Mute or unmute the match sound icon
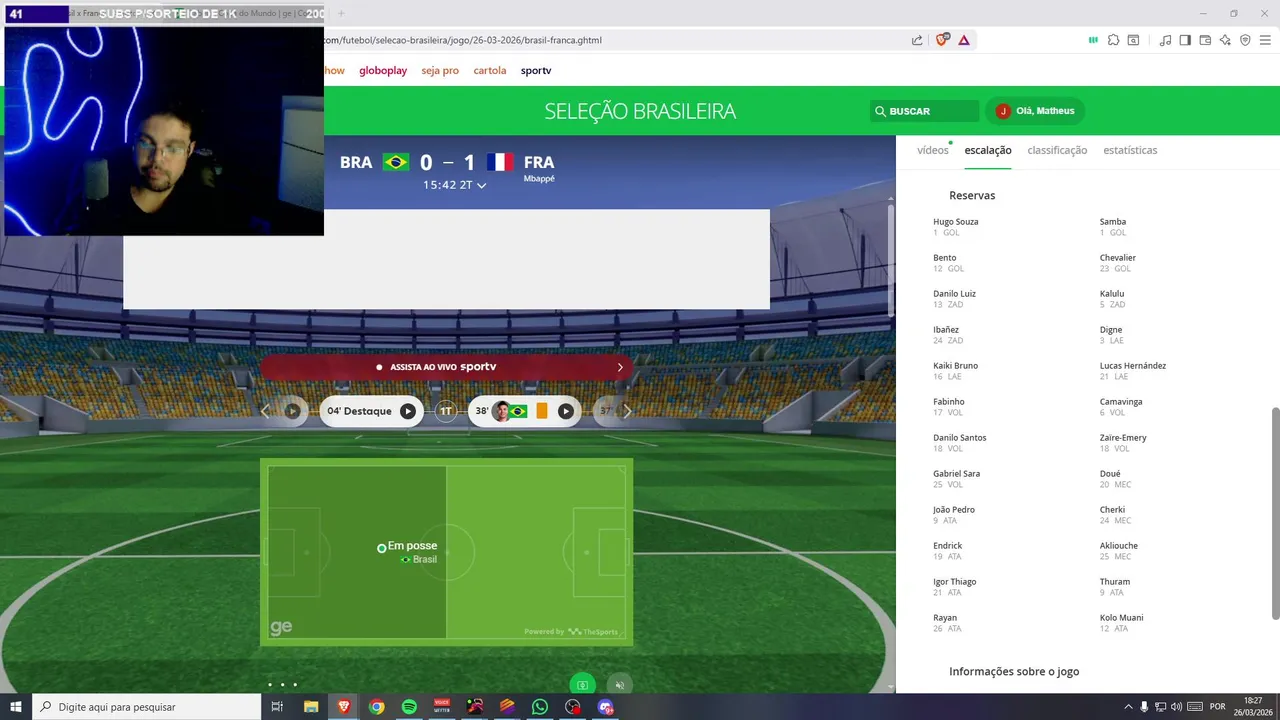The width and height of the screenshot is (1280, 720). click(620, 685)
